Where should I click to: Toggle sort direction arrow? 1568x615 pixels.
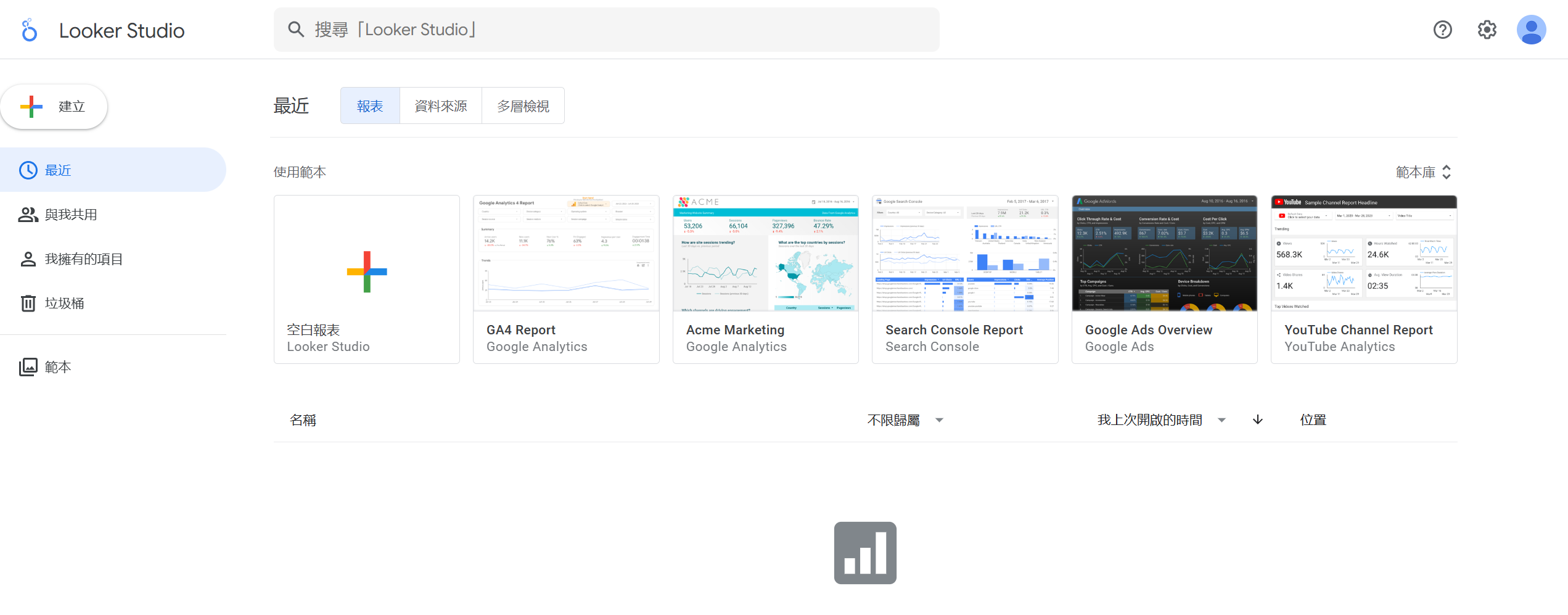point(1258,420)
